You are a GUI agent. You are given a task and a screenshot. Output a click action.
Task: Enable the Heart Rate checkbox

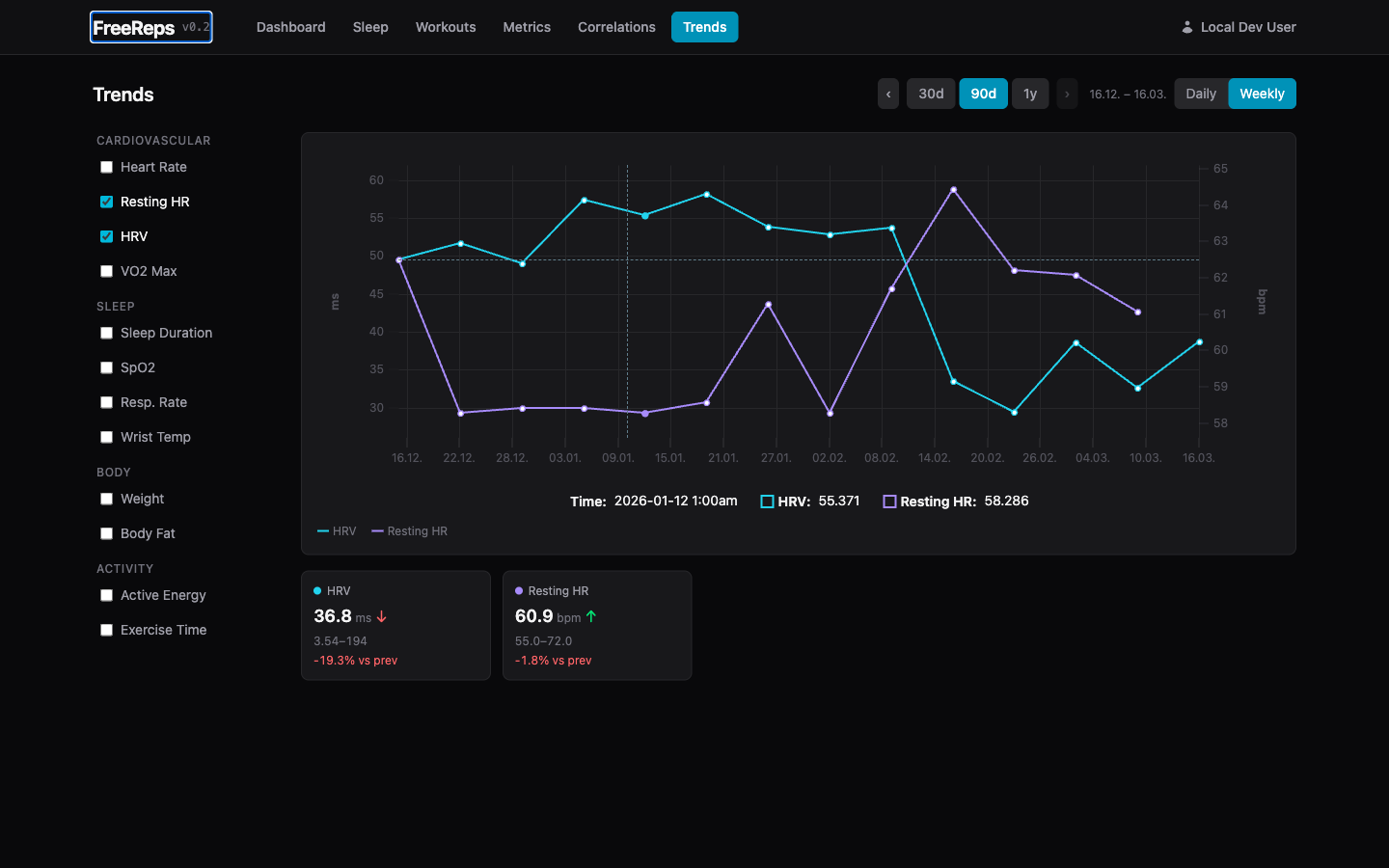click(x=107, y=167)
